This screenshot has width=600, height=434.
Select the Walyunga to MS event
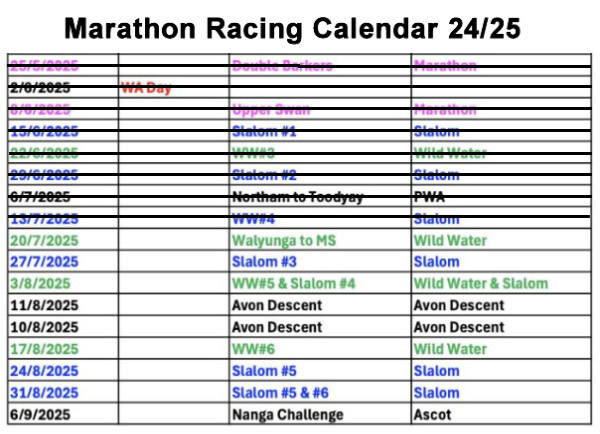coord(284,240)
